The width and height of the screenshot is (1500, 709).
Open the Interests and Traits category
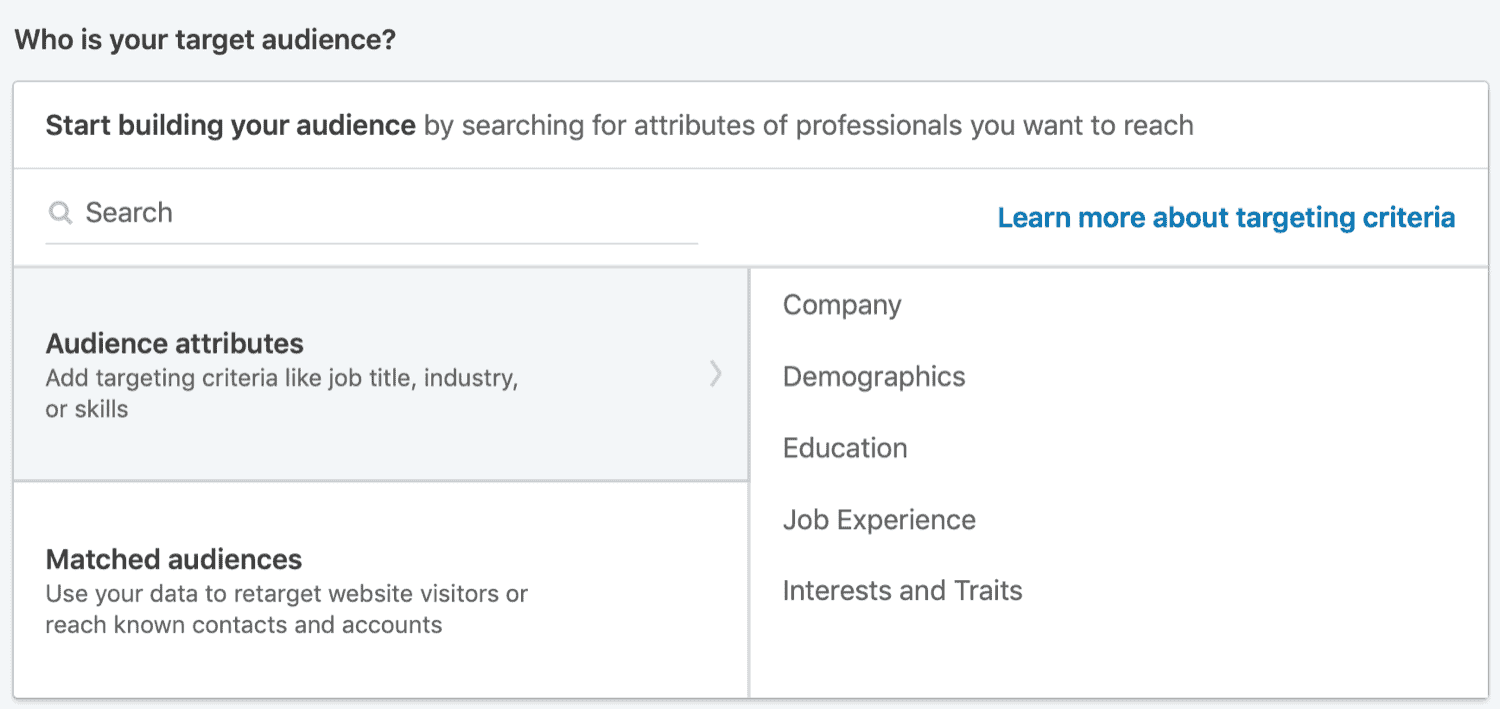click(902, 591)
